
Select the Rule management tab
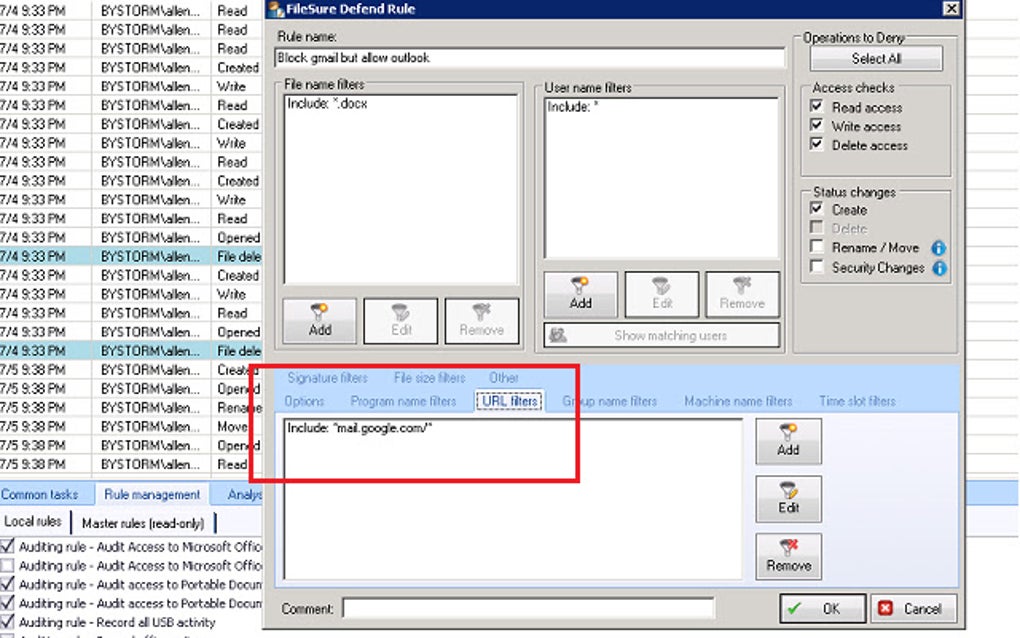pyautogui.click(x=152, y=494)
